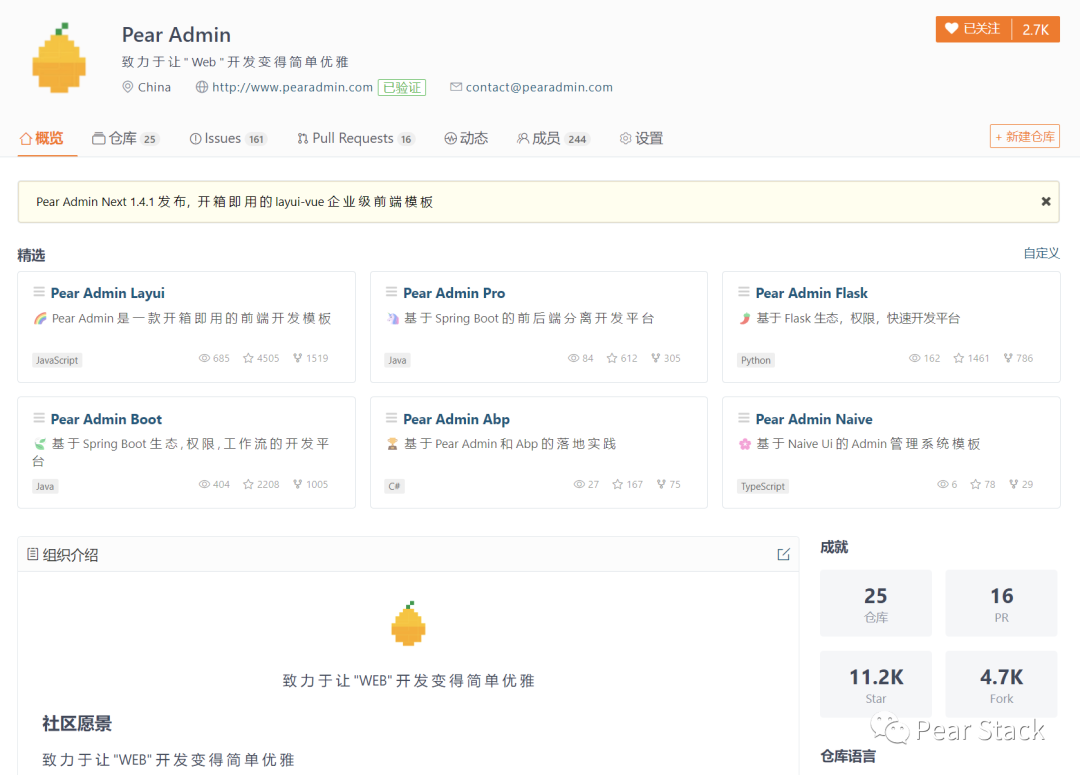Image resolution: width=1080 pixels, height=775 pixels.
Task: Open the 成员 members tab
Action: (553, 138)
